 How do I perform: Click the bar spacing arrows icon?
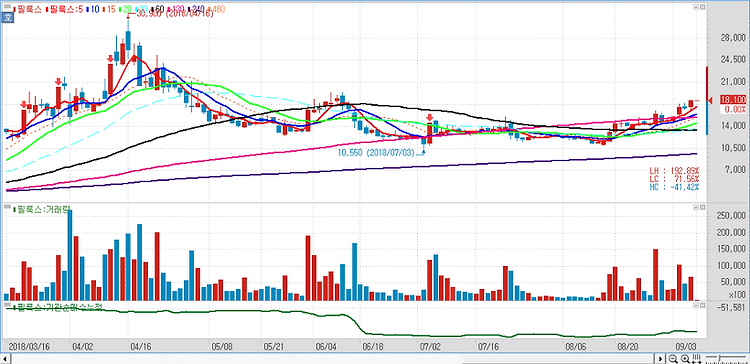tap(696, 359)
